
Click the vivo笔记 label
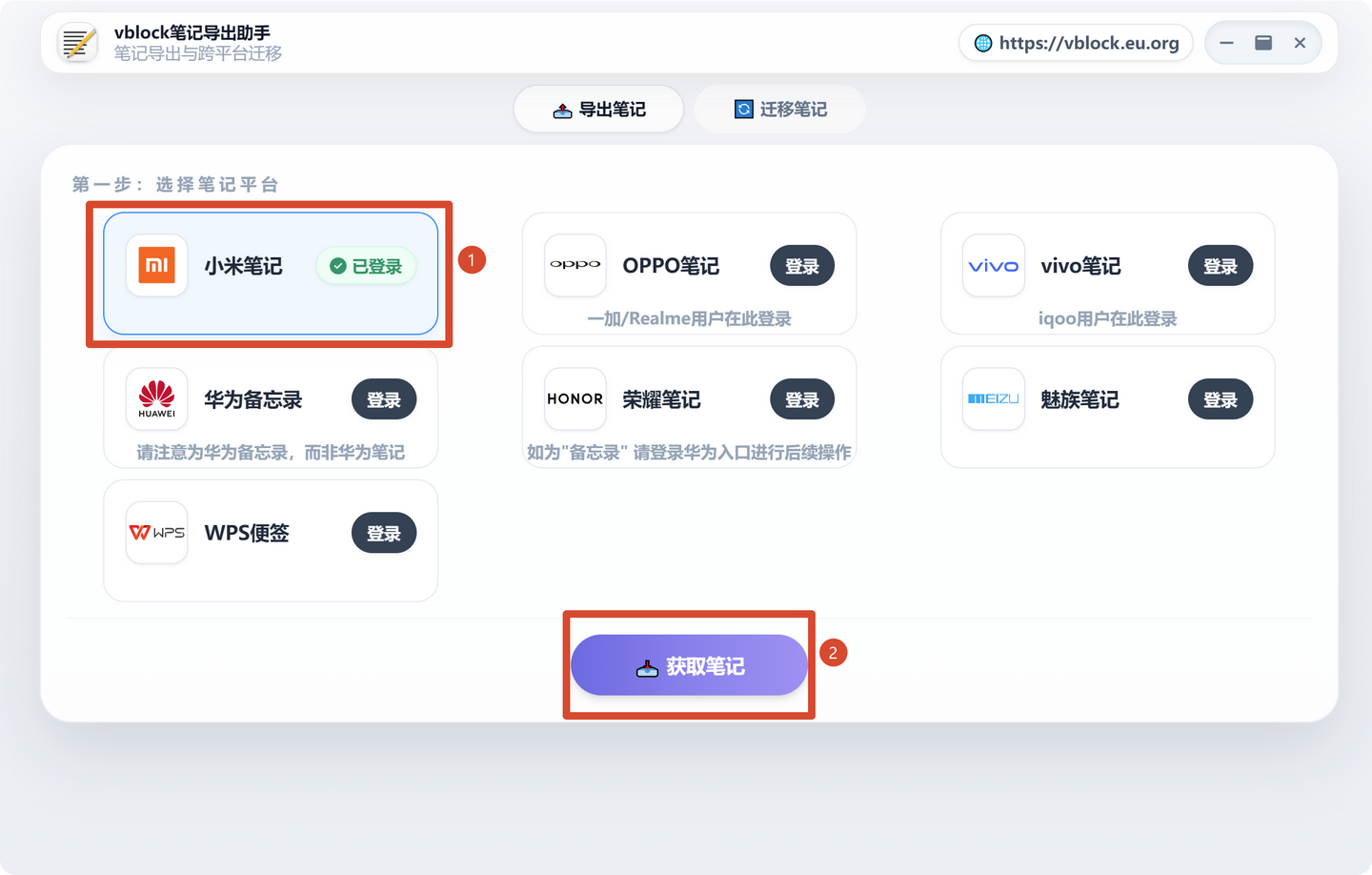1080,266
